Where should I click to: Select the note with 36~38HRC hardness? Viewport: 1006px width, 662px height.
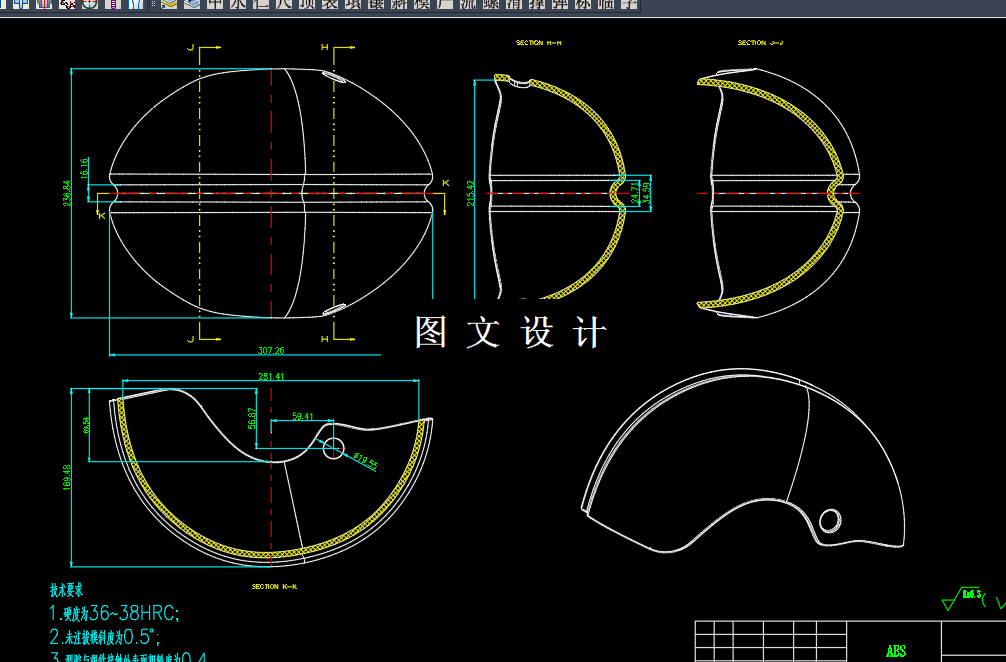pos(114,613)
